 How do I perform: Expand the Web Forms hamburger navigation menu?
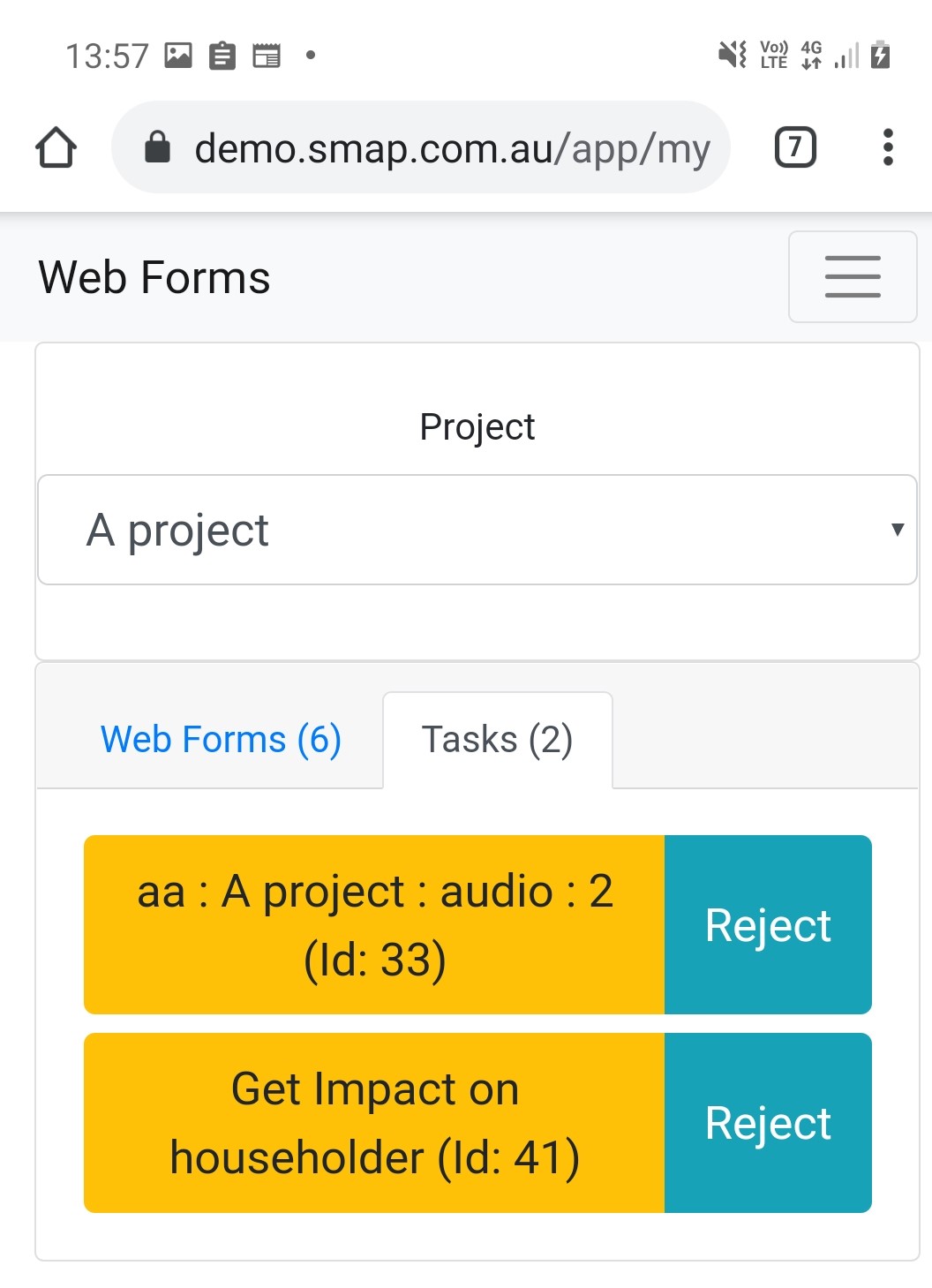(852, 276)
